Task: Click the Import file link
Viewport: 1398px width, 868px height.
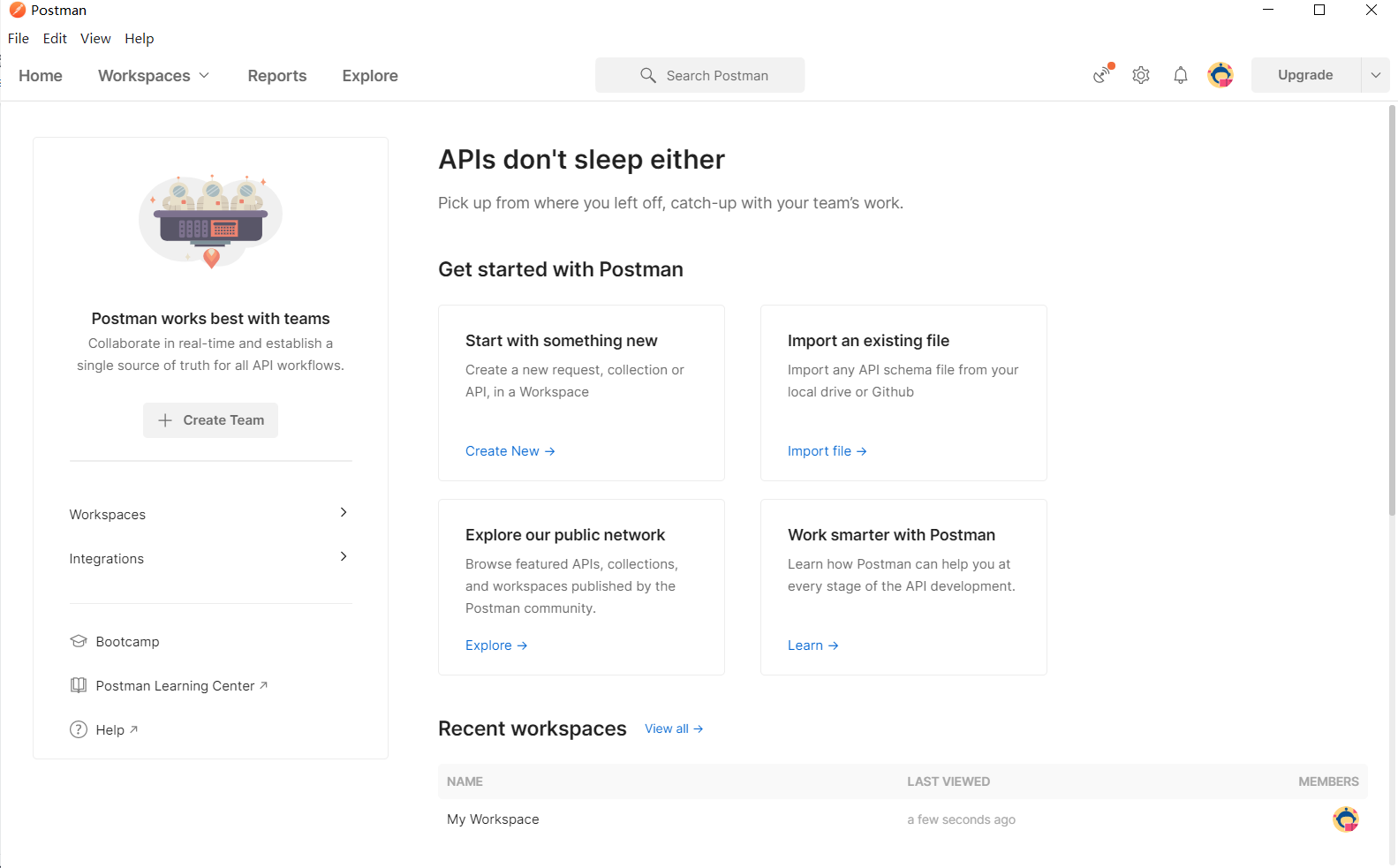Action: tap(827, 451)
